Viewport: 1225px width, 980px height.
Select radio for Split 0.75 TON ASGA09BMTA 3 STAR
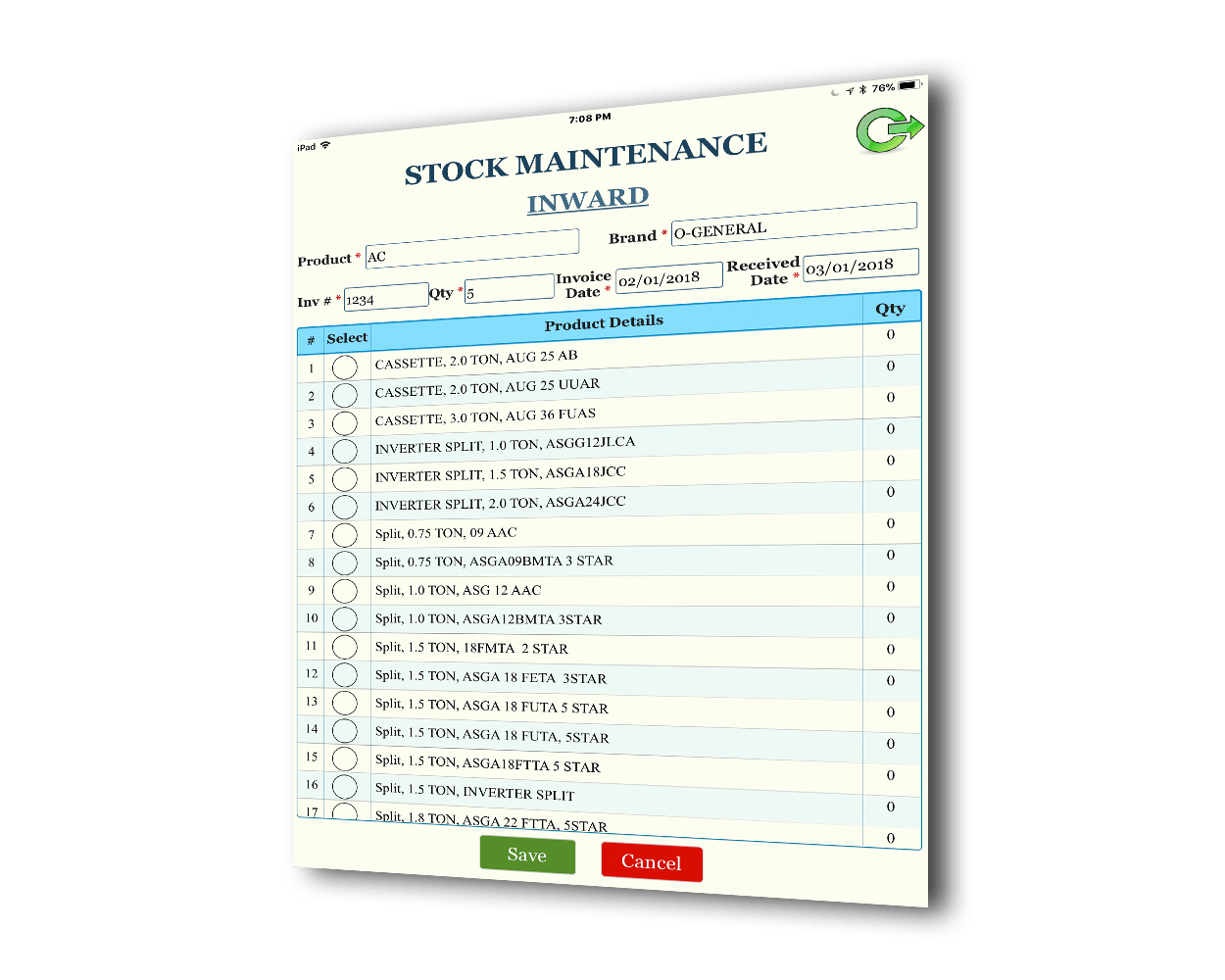pos(344,563)
